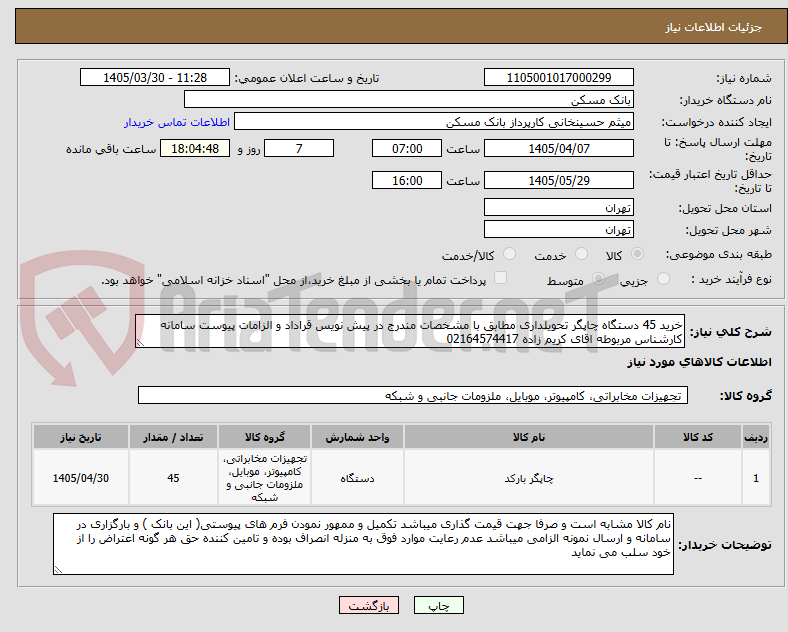Image resolution: width=788 pixels, height=632 pixels.
Task: Click the نام کالا column header
Action: (x=529, y=437)
